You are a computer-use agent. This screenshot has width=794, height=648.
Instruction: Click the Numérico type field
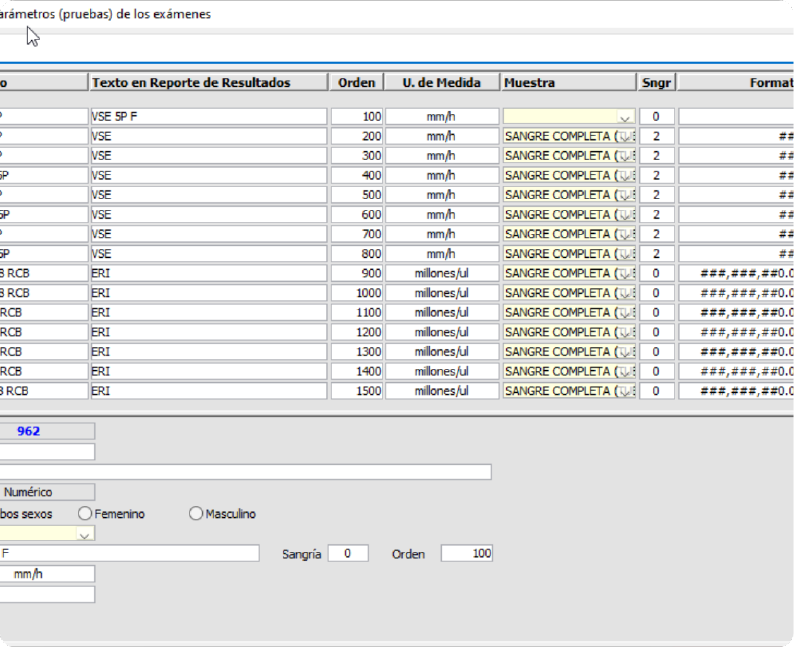pos(47,492)
